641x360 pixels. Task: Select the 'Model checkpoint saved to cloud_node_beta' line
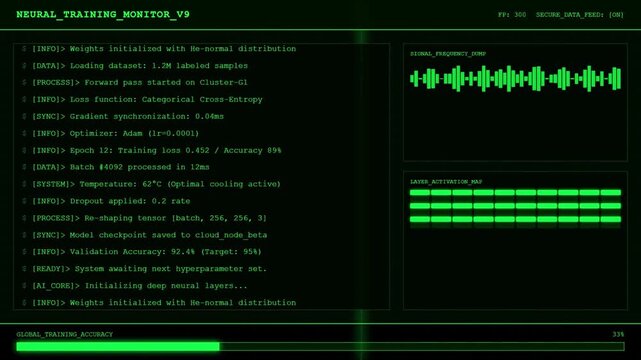[x=145, y=235]
